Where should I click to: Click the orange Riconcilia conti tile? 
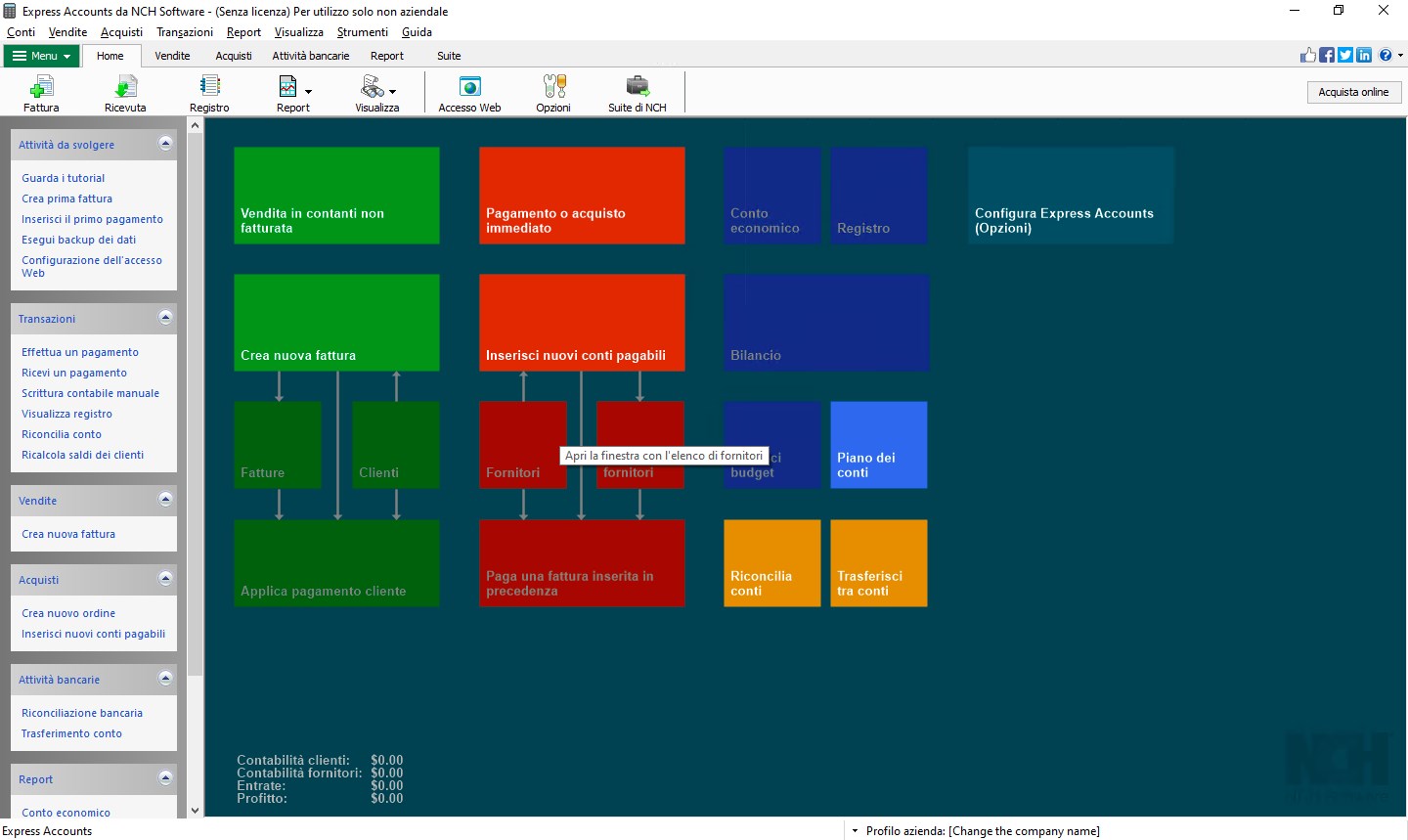[771, 563]
